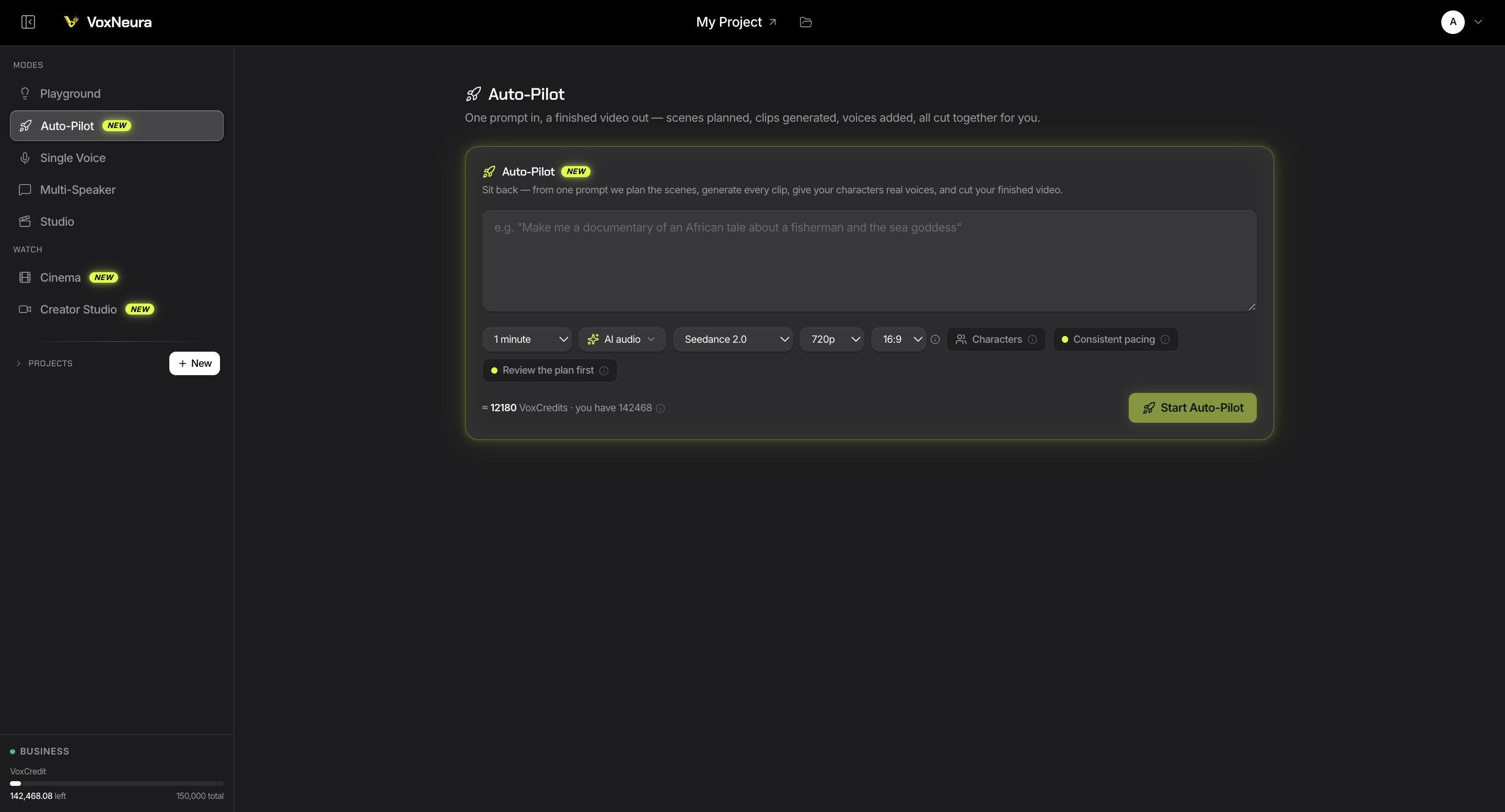Click the external link arrow beside My Project

coord(772,22)
